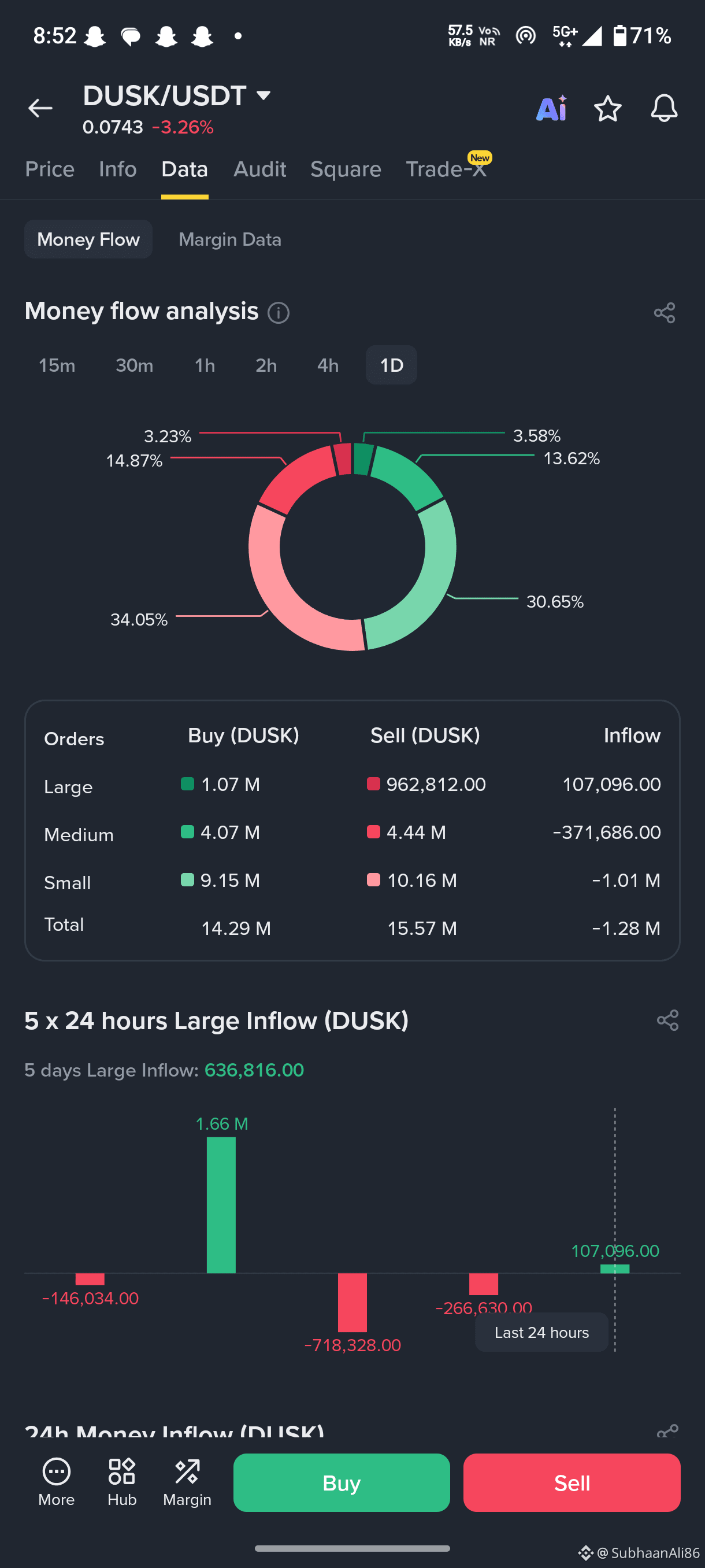Tap the Large buy color swatch beside 1.07 M
The width and height of the screenshot is (705, 1568).
point(187,783)
